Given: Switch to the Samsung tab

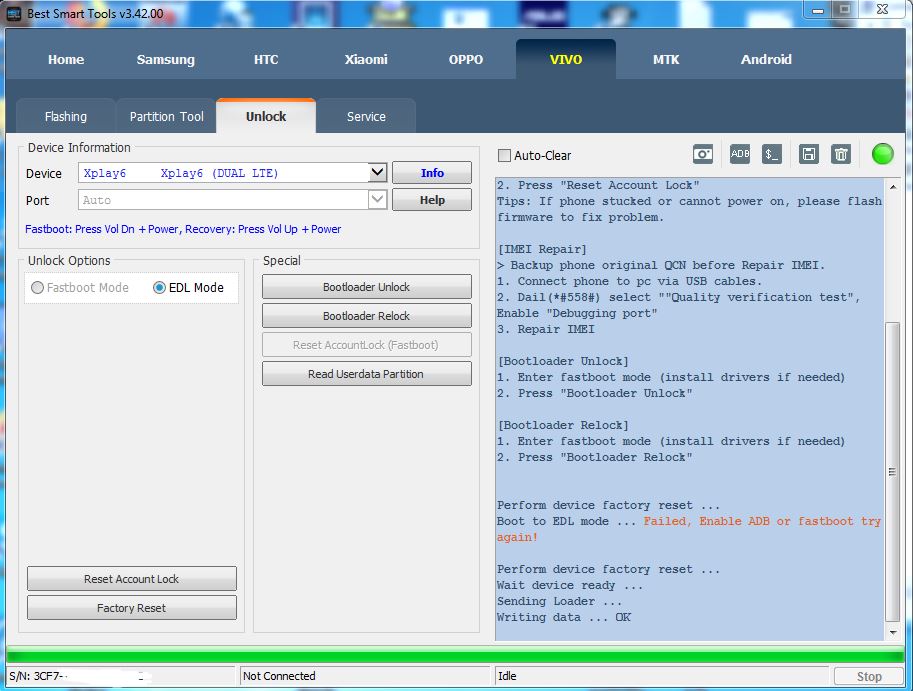Looking at the screenshot, I should coord(166,59).
